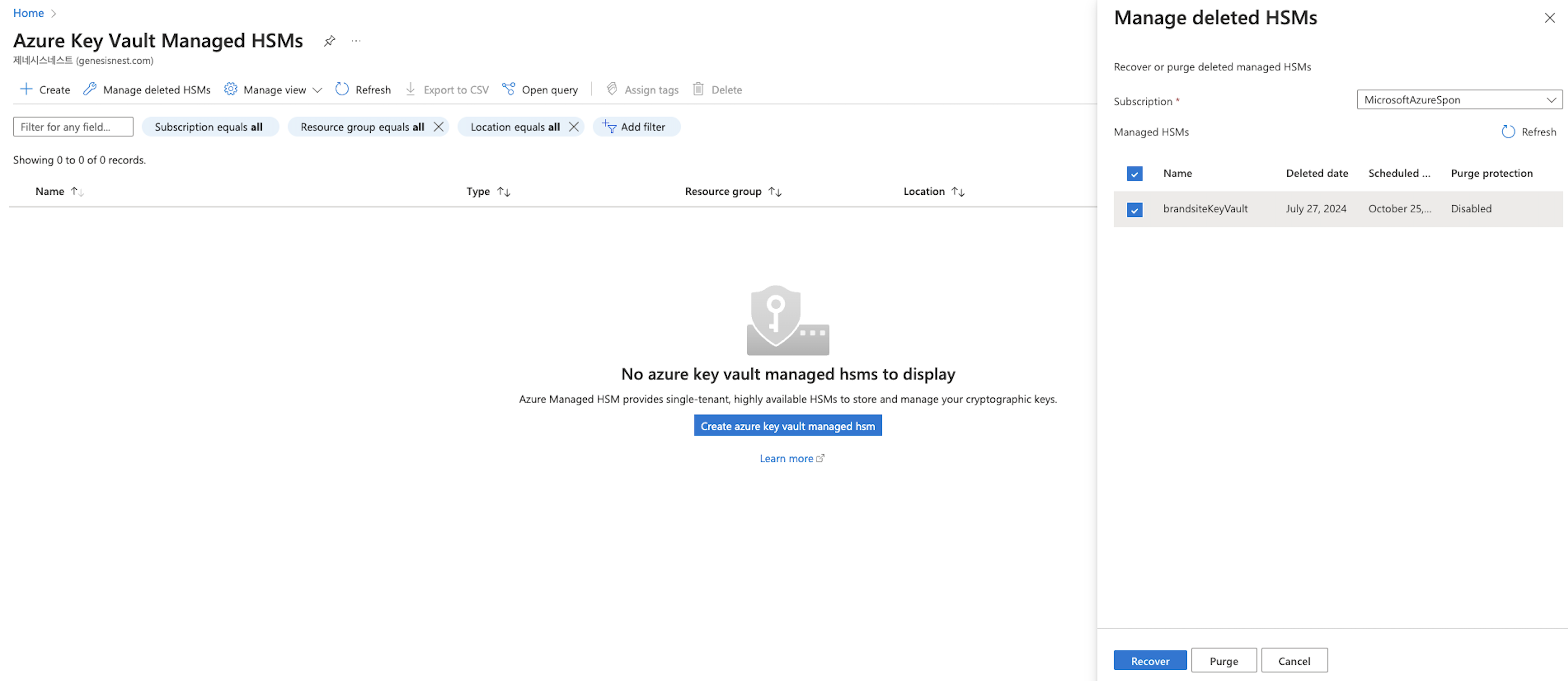The width and height of the screenshot is (1568, 681).
Task: Click the Disabled purge protection cell
Action: [1471, 209]
